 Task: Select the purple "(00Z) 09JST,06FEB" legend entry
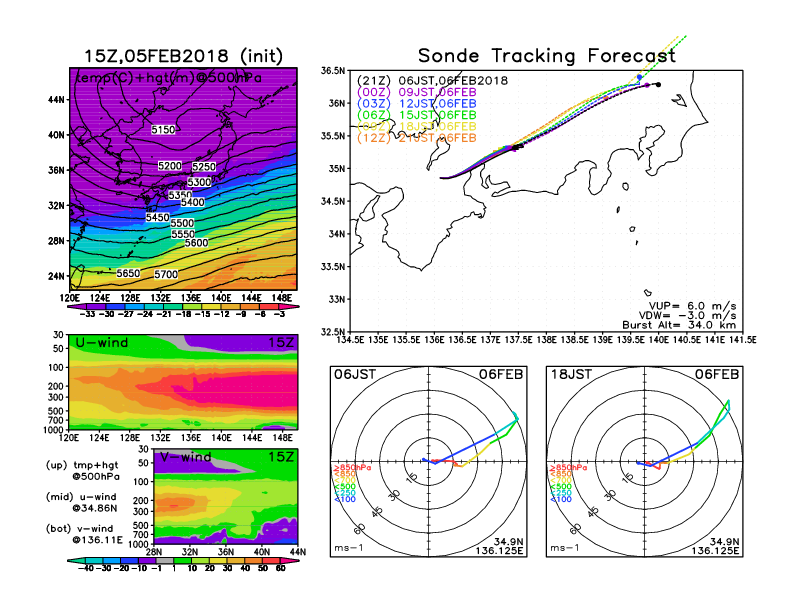point(417,92)
